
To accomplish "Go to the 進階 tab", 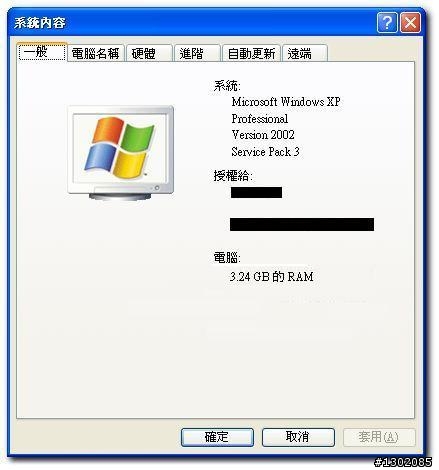I will pos(197,53).
